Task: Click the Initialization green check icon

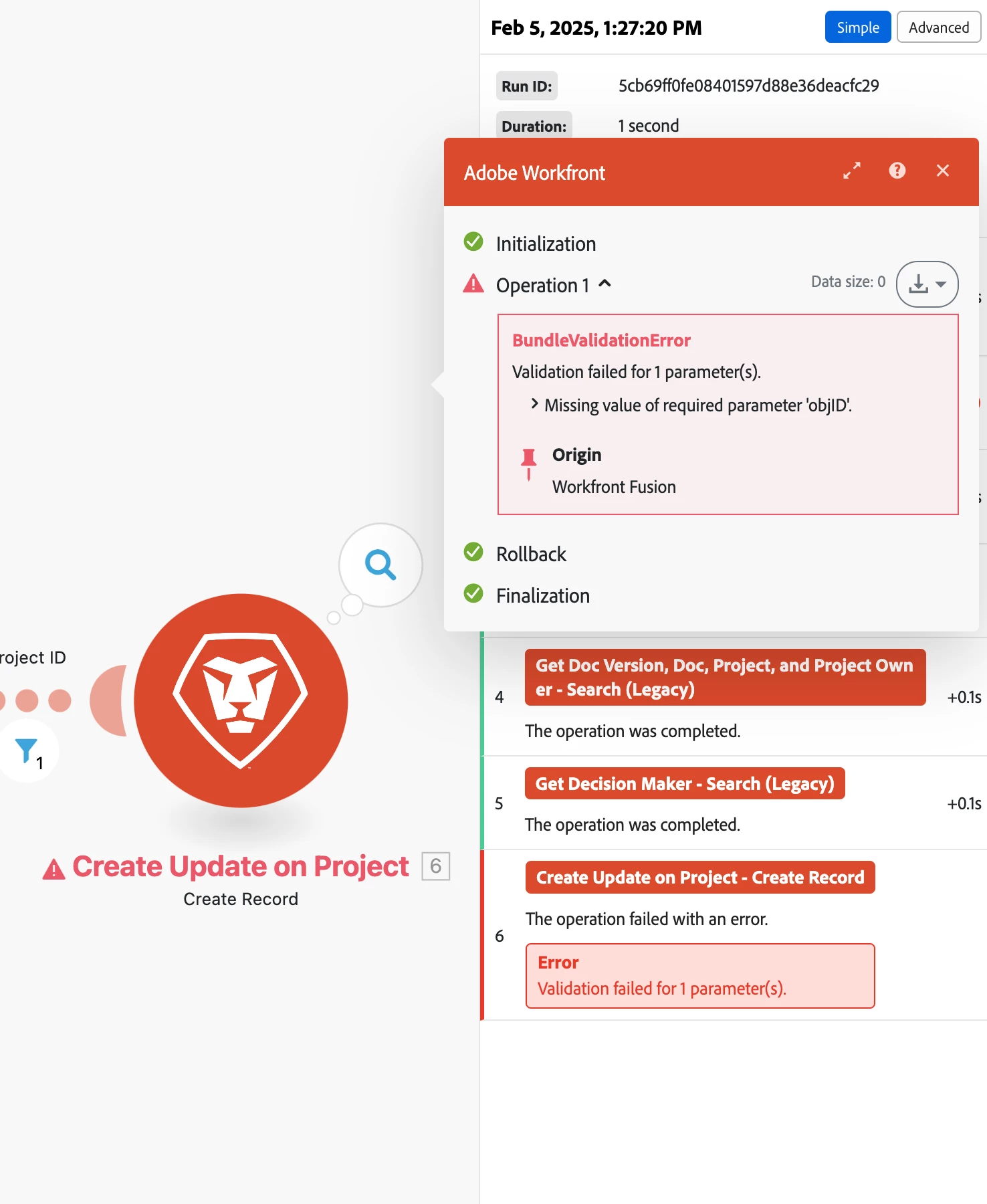Action: 473,241
